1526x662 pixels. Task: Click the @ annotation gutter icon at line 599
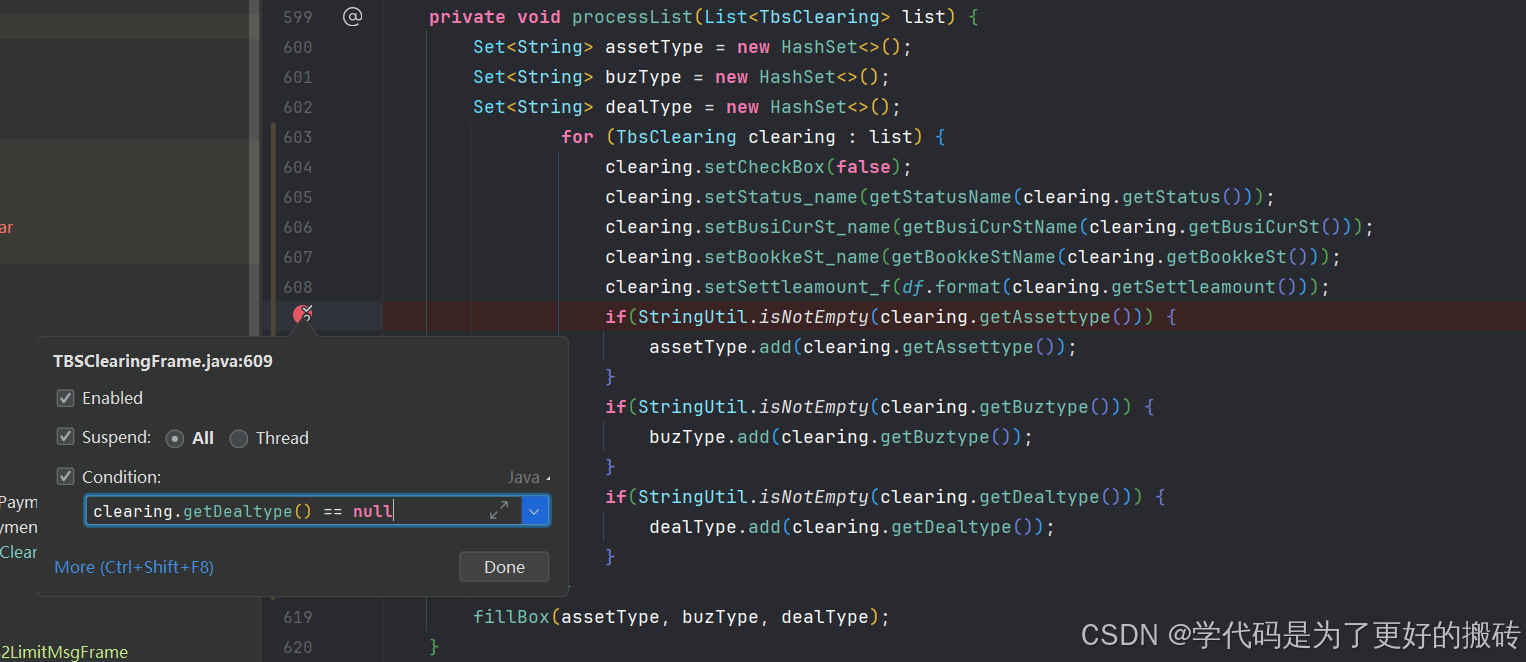352,16
